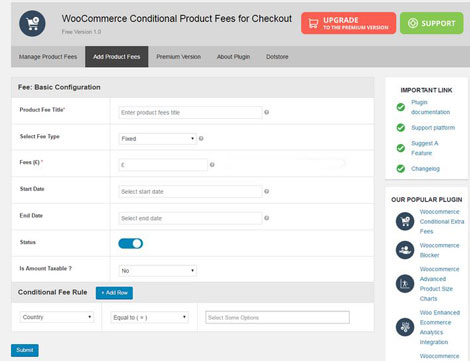Open Woocommerce Conditional Extra Fees link
The image size is (470, 361).
point(442,221)
